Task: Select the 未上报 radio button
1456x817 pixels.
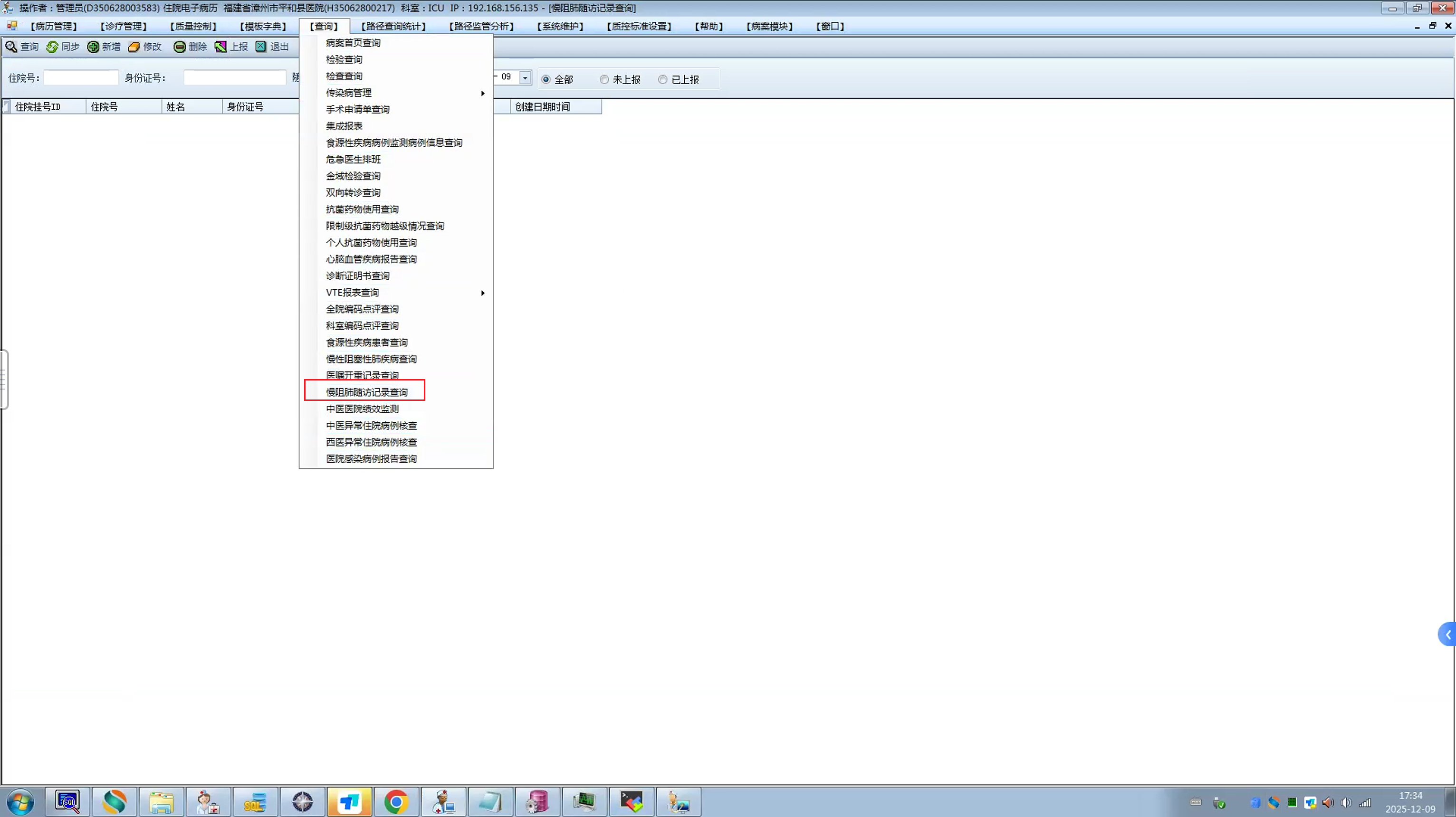Action: (604, 80)
